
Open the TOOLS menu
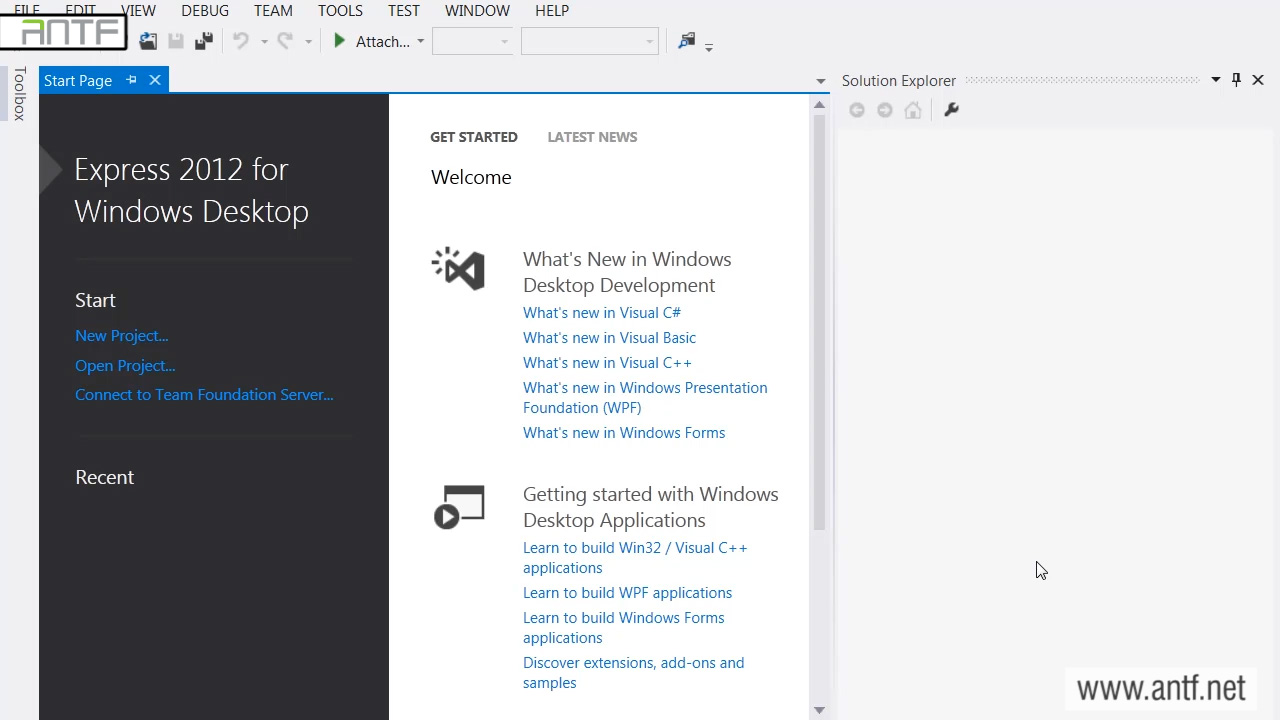(340, 10)
